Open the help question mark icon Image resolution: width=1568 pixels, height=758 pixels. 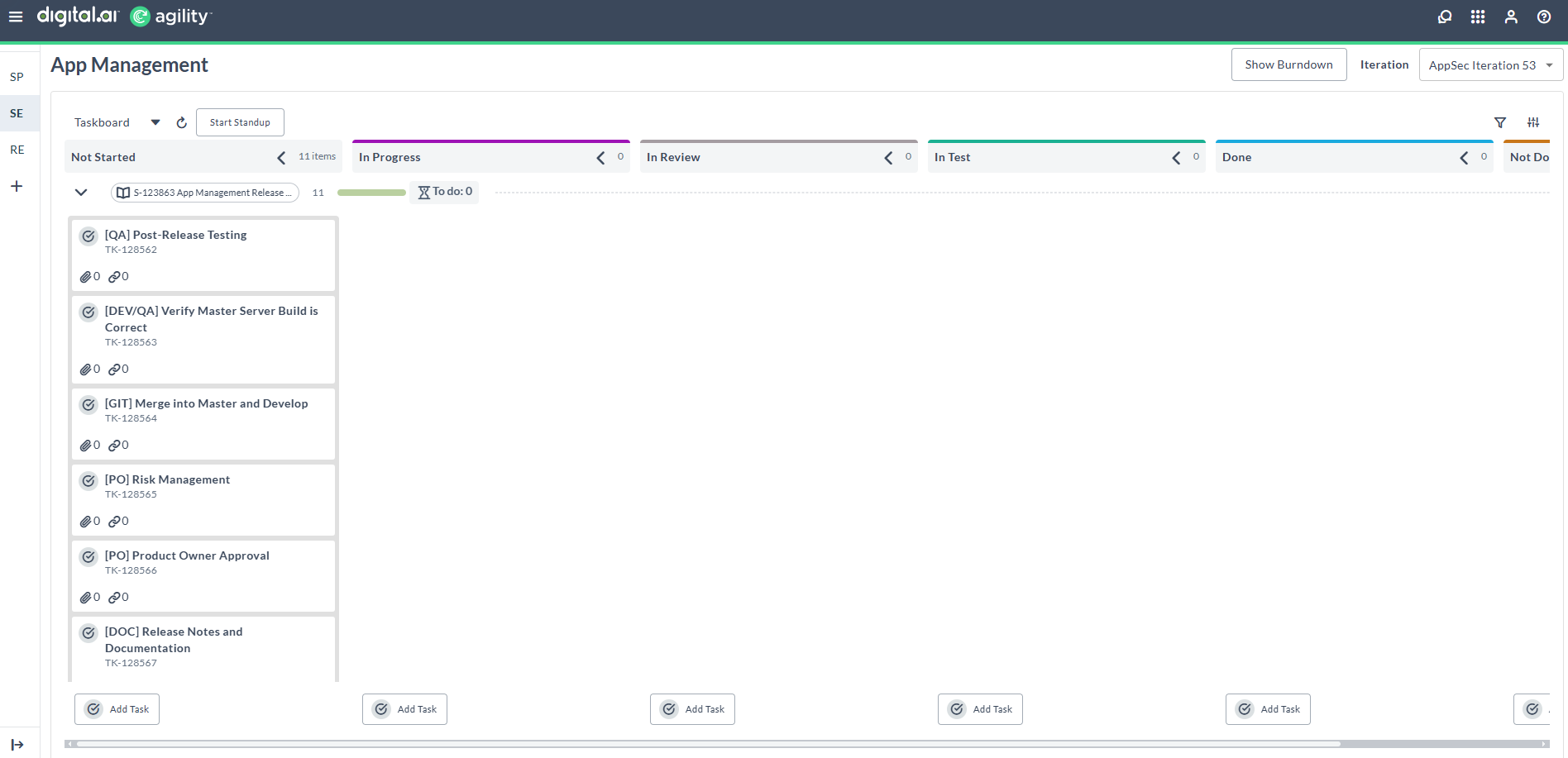1544,17
